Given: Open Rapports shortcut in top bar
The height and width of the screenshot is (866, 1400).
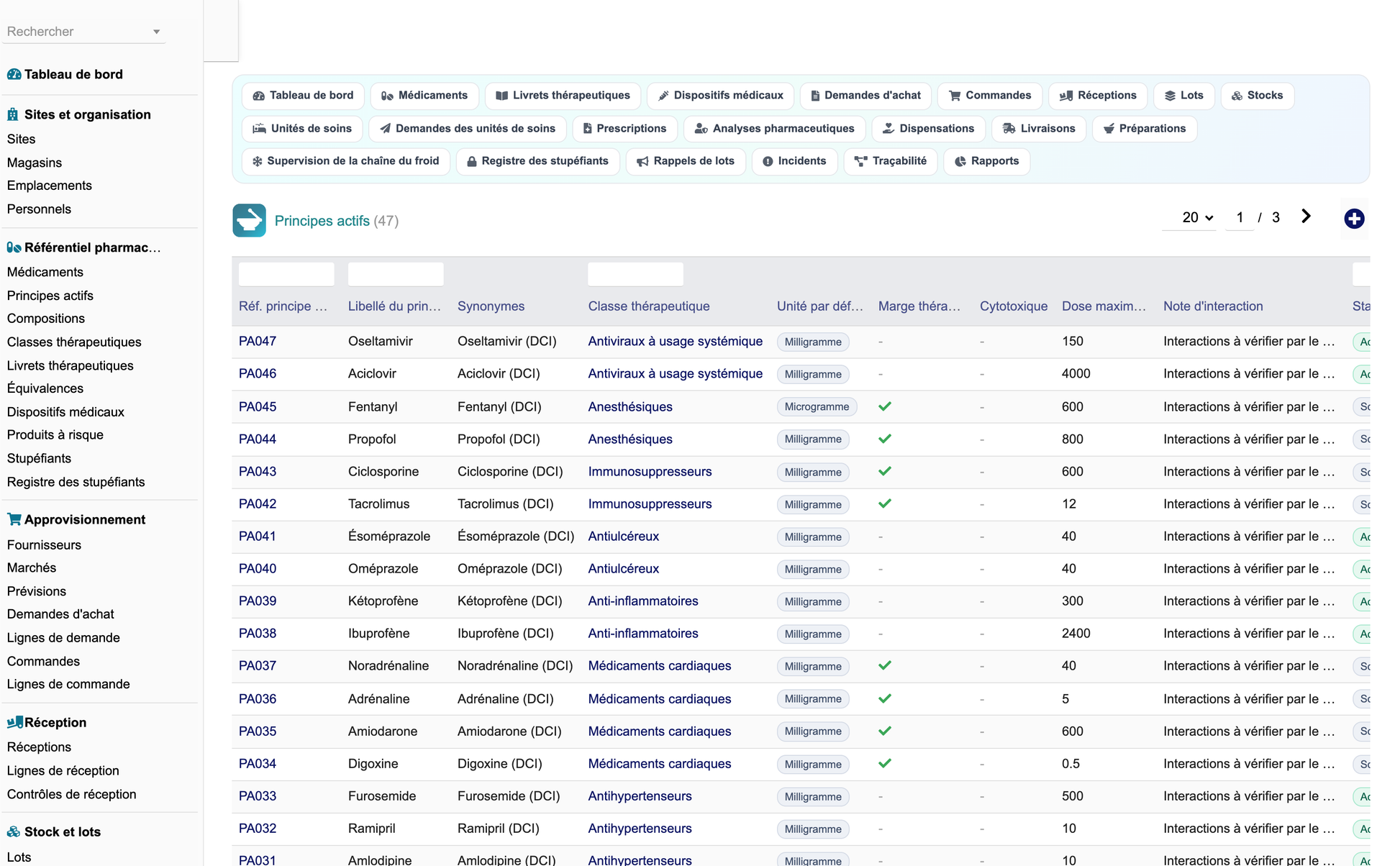Looking at the screenshot, I should click(x=986, y=161).
